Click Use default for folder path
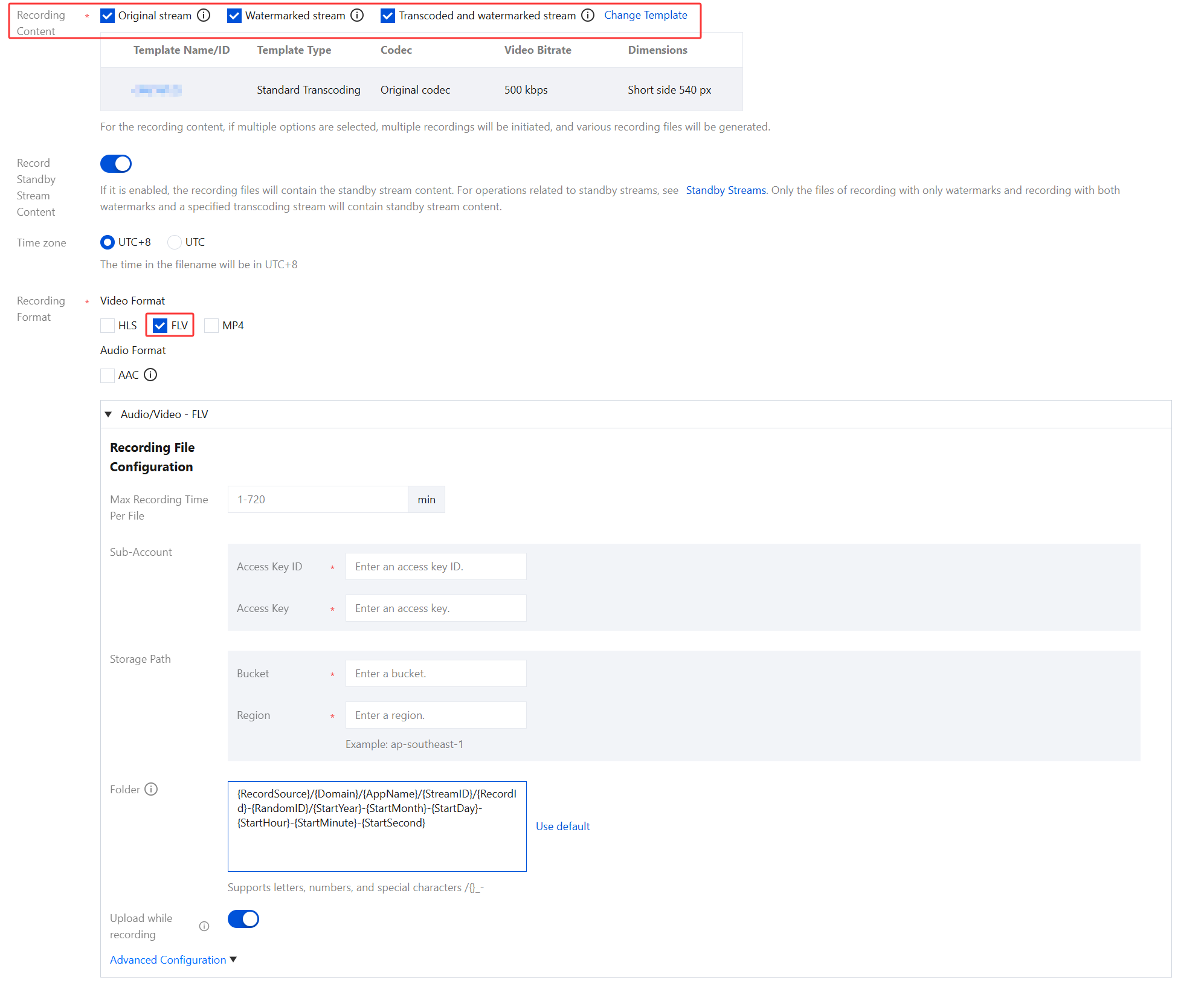Viewport: 1204px width, 986px height. point(562,826)
